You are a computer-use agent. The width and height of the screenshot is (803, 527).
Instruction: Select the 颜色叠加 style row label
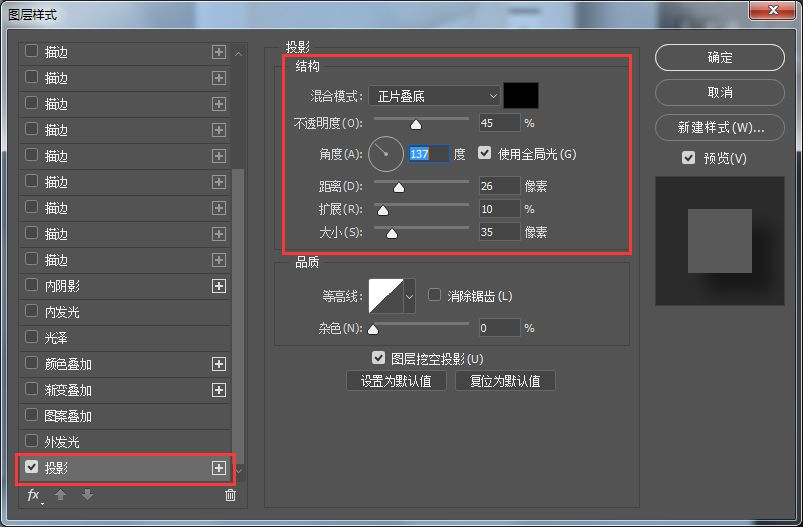click(68, 364)
